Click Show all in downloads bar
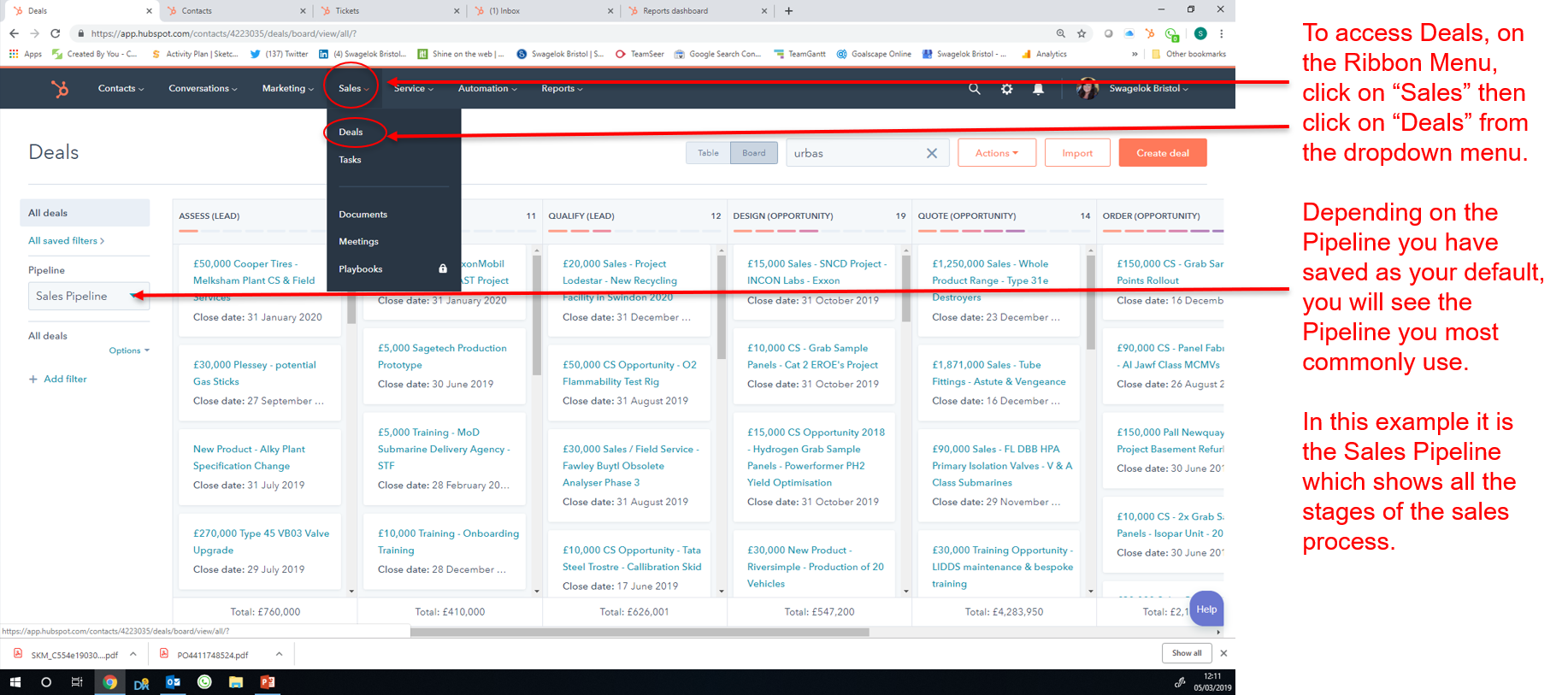 1187,653
